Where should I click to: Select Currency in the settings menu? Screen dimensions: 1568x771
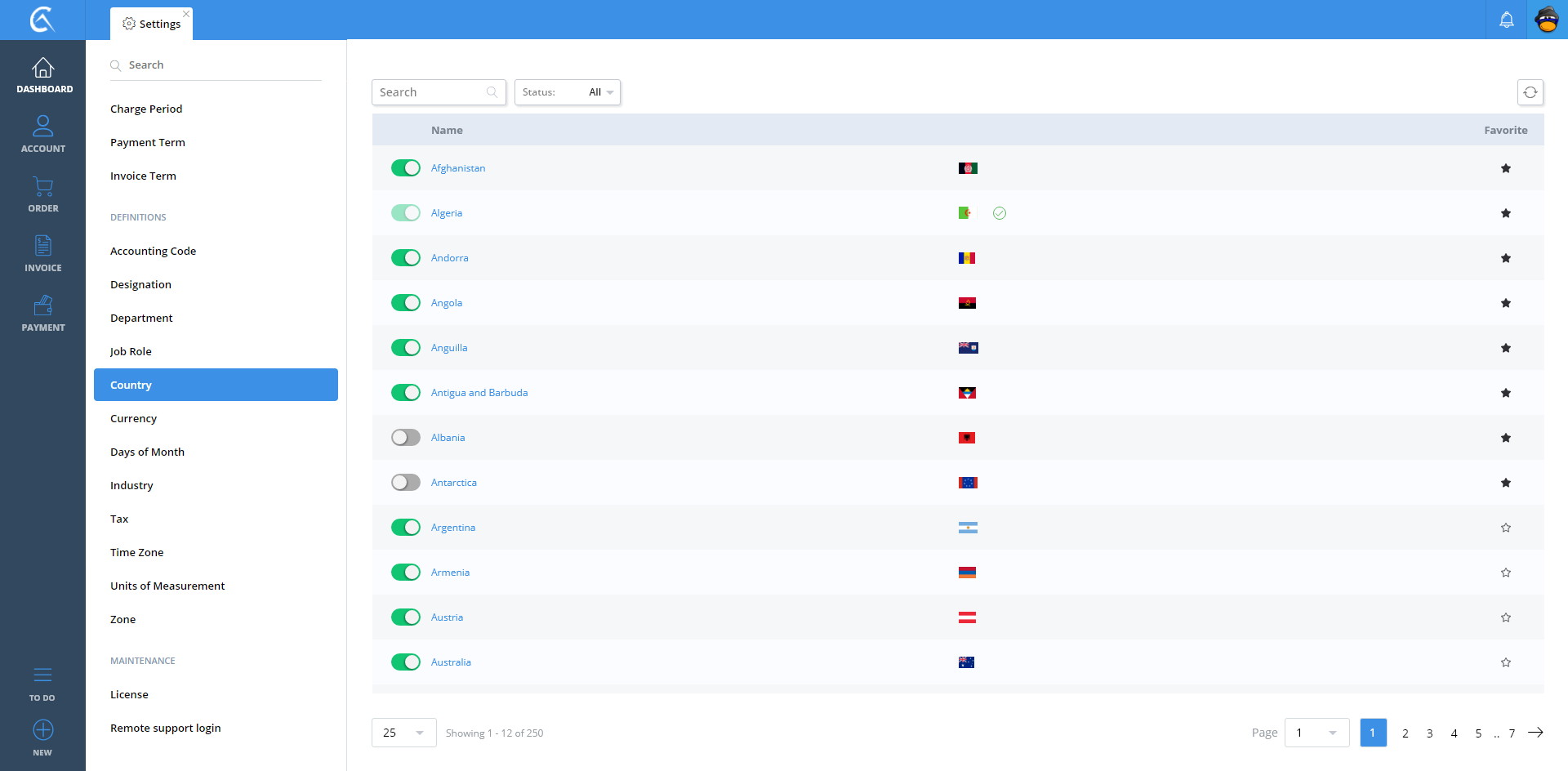coord(133,418)
